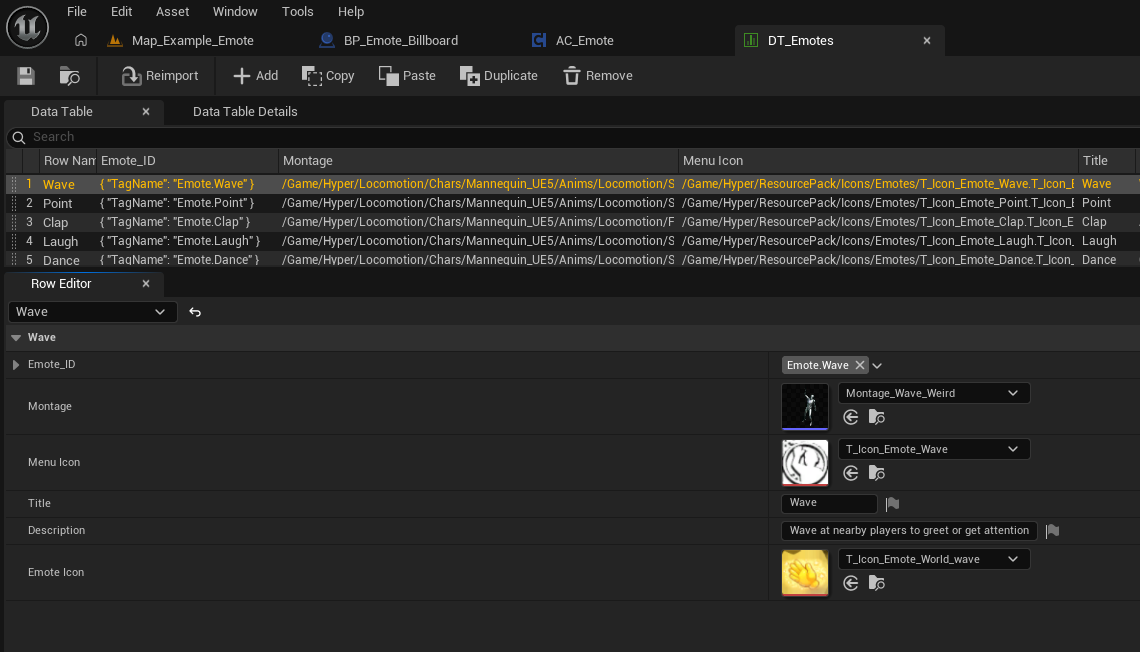
Task: Click the Browse to asset icon in toolbar
Action: point(69,76)
